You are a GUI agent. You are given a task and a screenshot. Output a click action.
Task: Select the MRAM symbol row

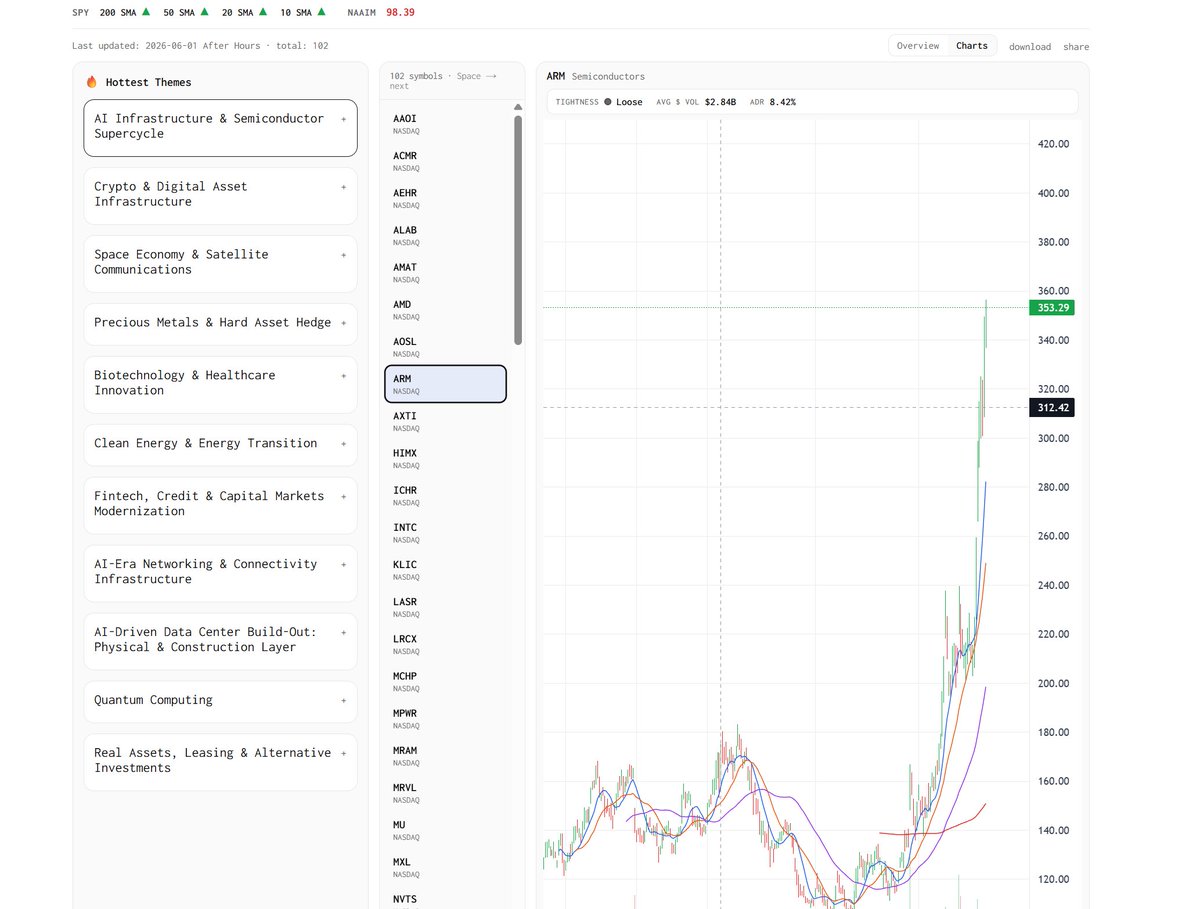(x=446, y=755)
